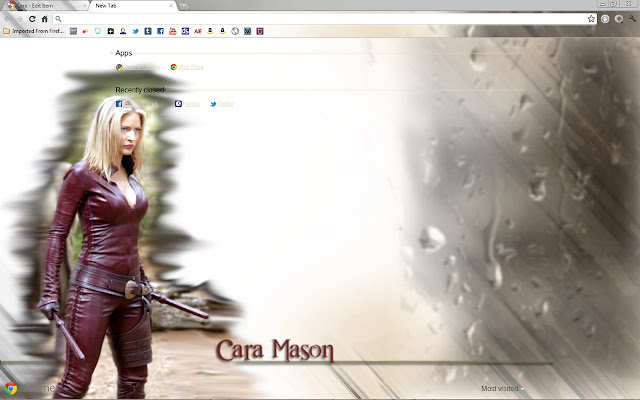Close the Cara - Edit Item tab

84,6
